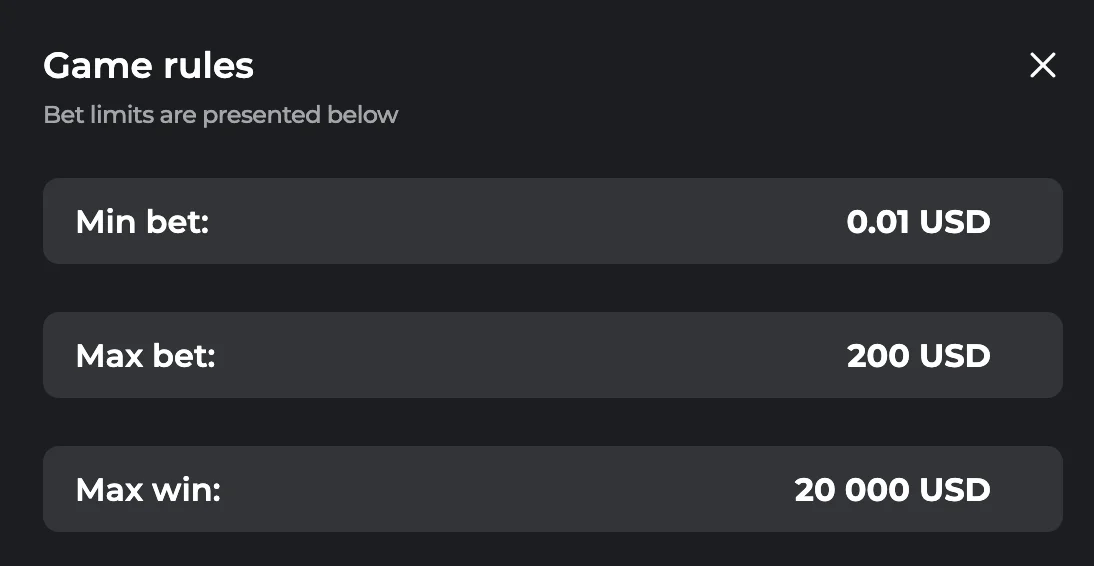The height and width of the screenshot is (566, 1094).
Task: Click the "Min bet:" label
Action: click(142, 221)
